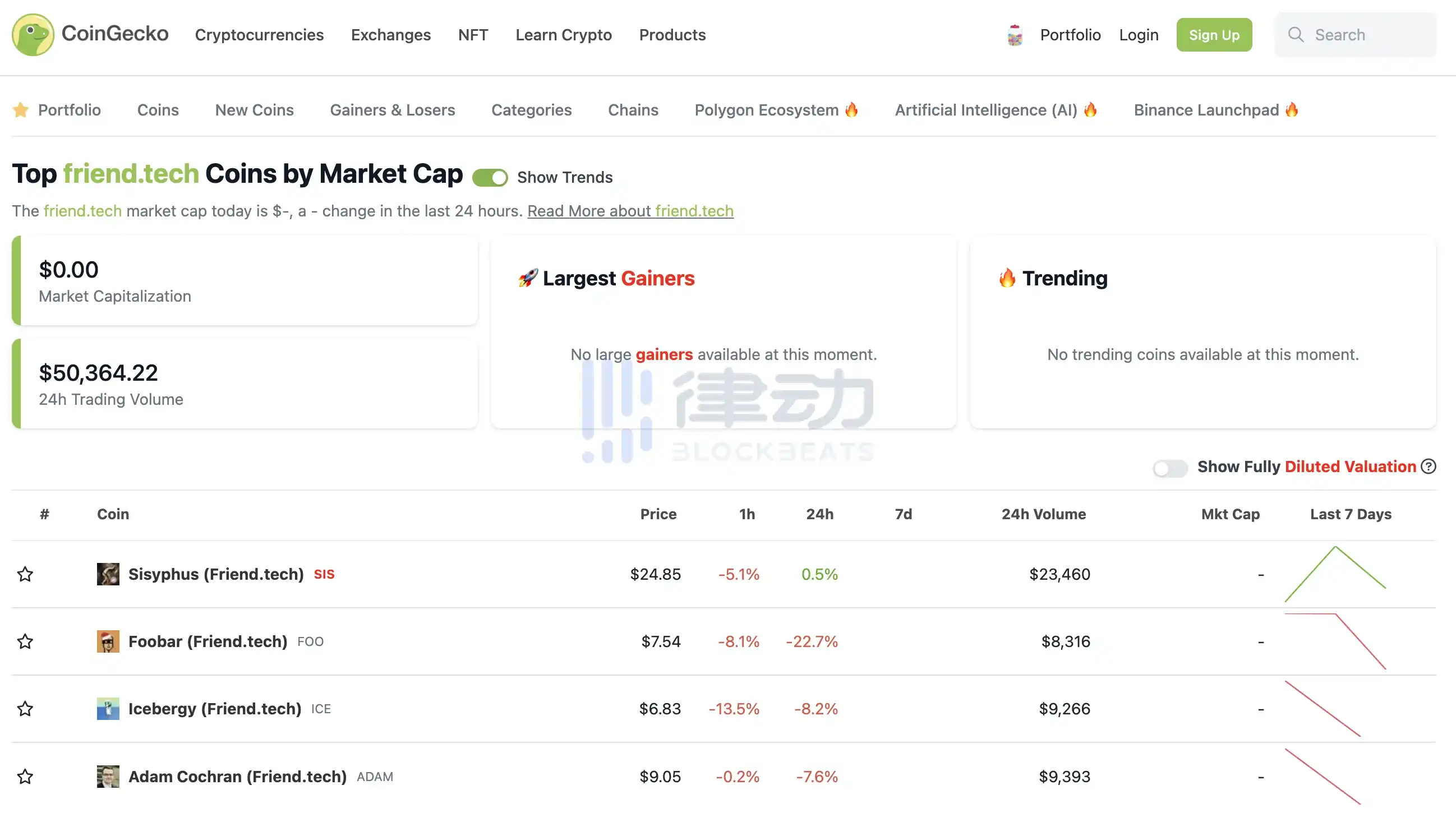Open the Adam Cochran 7-day sparkline chart
This screenshot has width=1456, height=822.
pyautogui.click(x=1323, y=776)
